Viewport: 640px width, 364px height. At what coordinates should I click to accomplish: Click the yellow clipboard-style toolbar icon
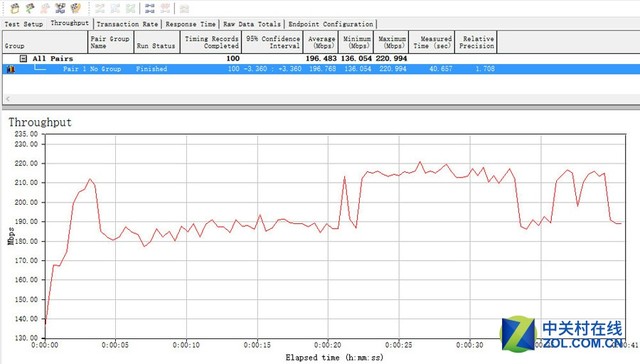pyautogui.click(x=15, y=8)
